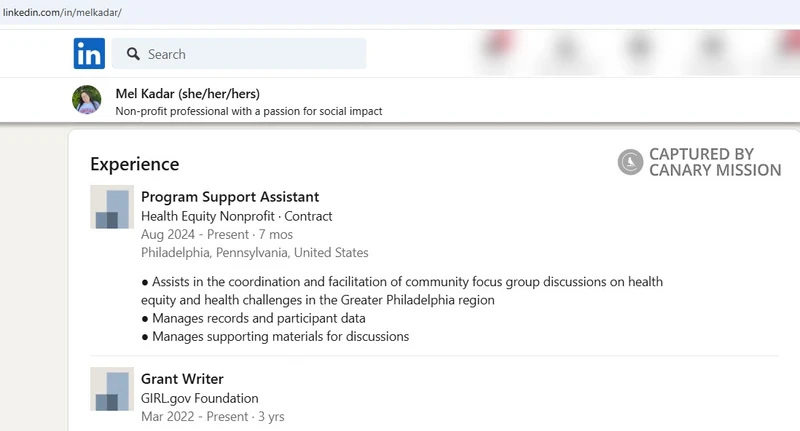The width and height of the screenshot is (800, 431).
Task: Open Mel Kadar's profile photo
Action: pyautogui.click(x=87, y=99)
